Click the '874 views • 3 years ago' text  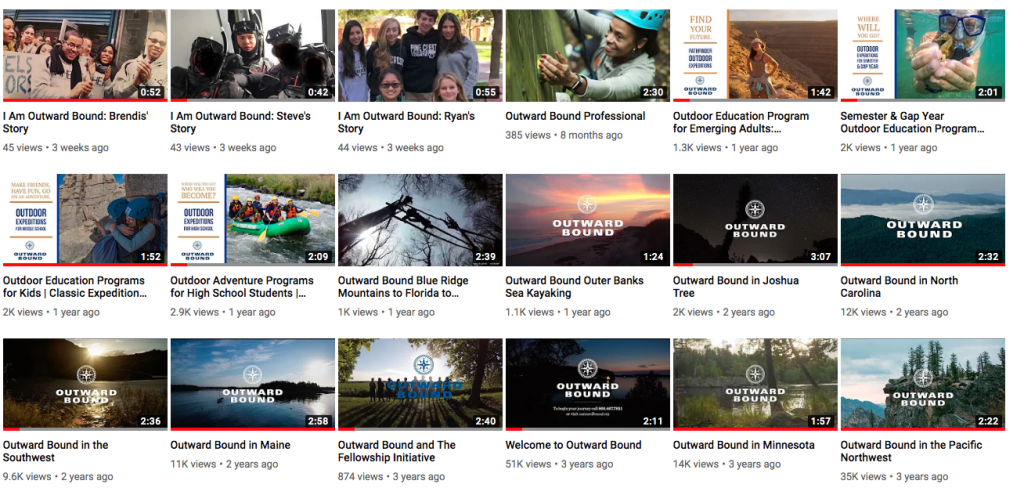(391, 477)
